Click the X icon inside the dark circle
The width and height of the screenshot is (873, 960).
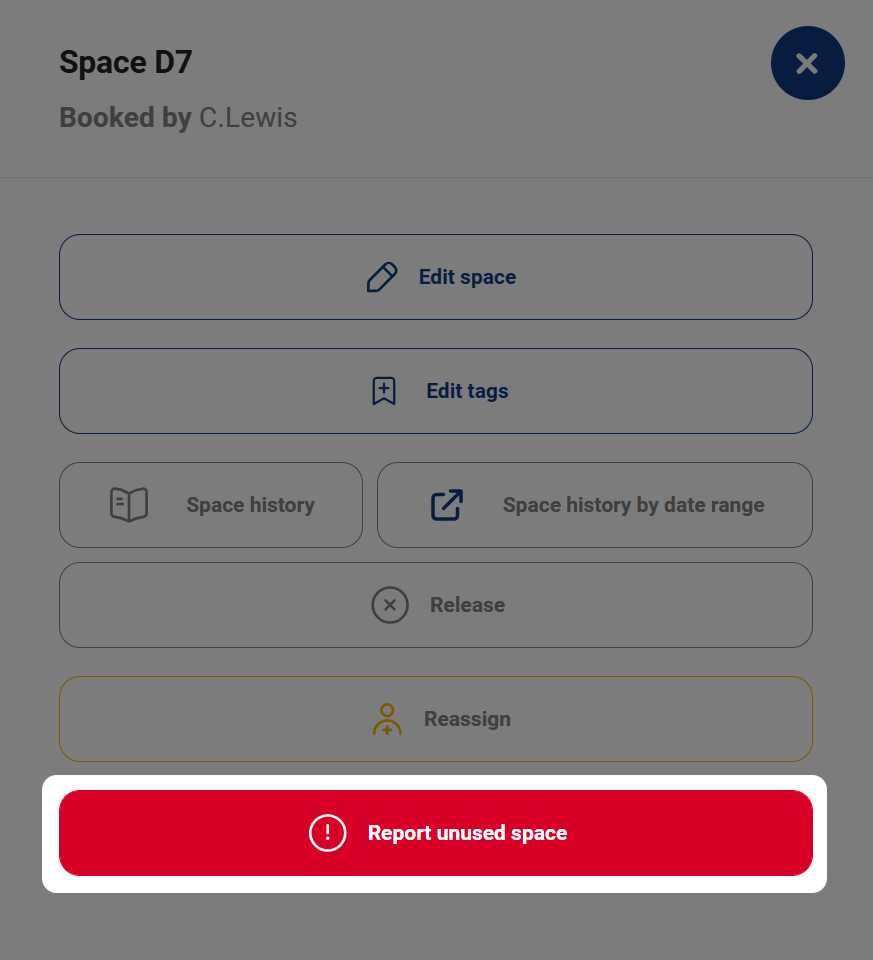tap(808, 63)
